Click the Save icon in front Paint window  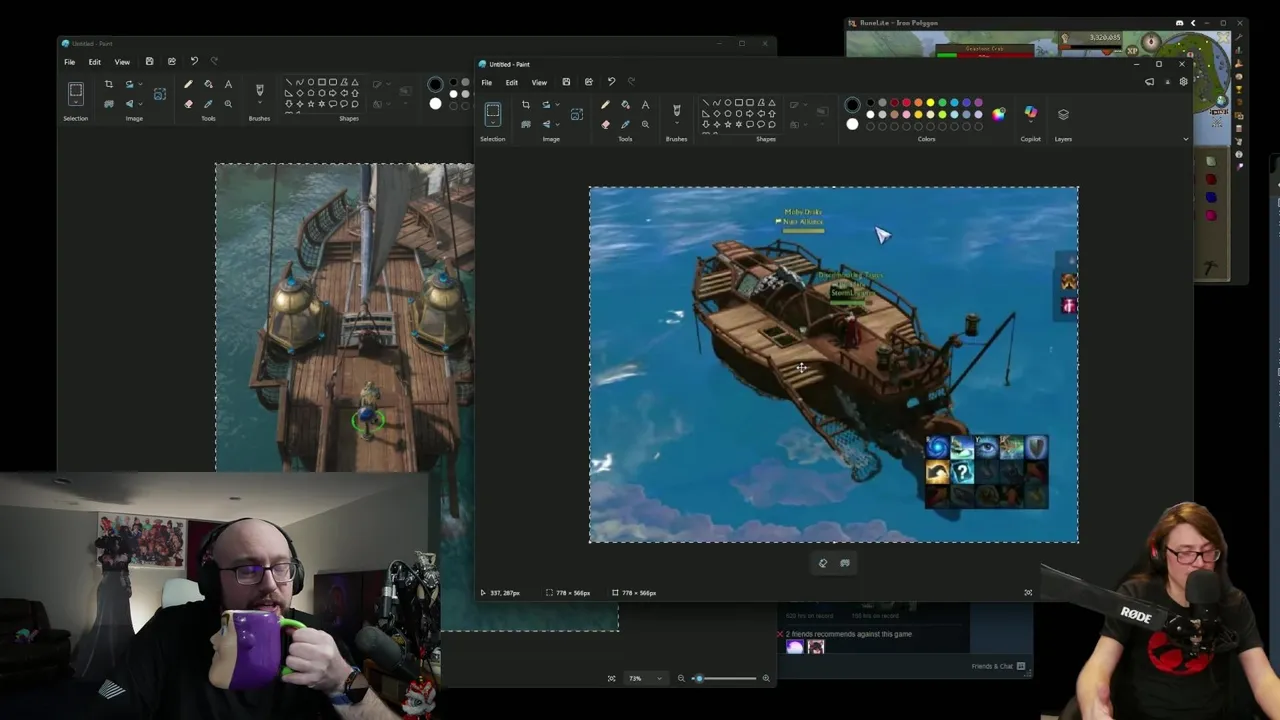pos(566,82)
